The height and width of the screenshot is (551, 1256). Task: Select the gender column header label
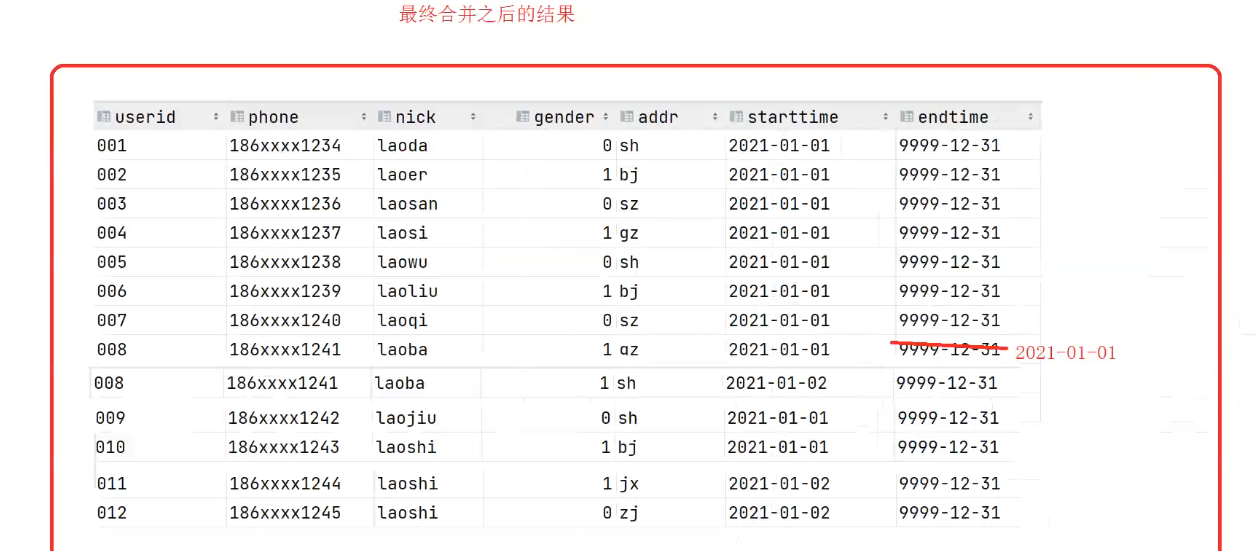tap(564, 117)
